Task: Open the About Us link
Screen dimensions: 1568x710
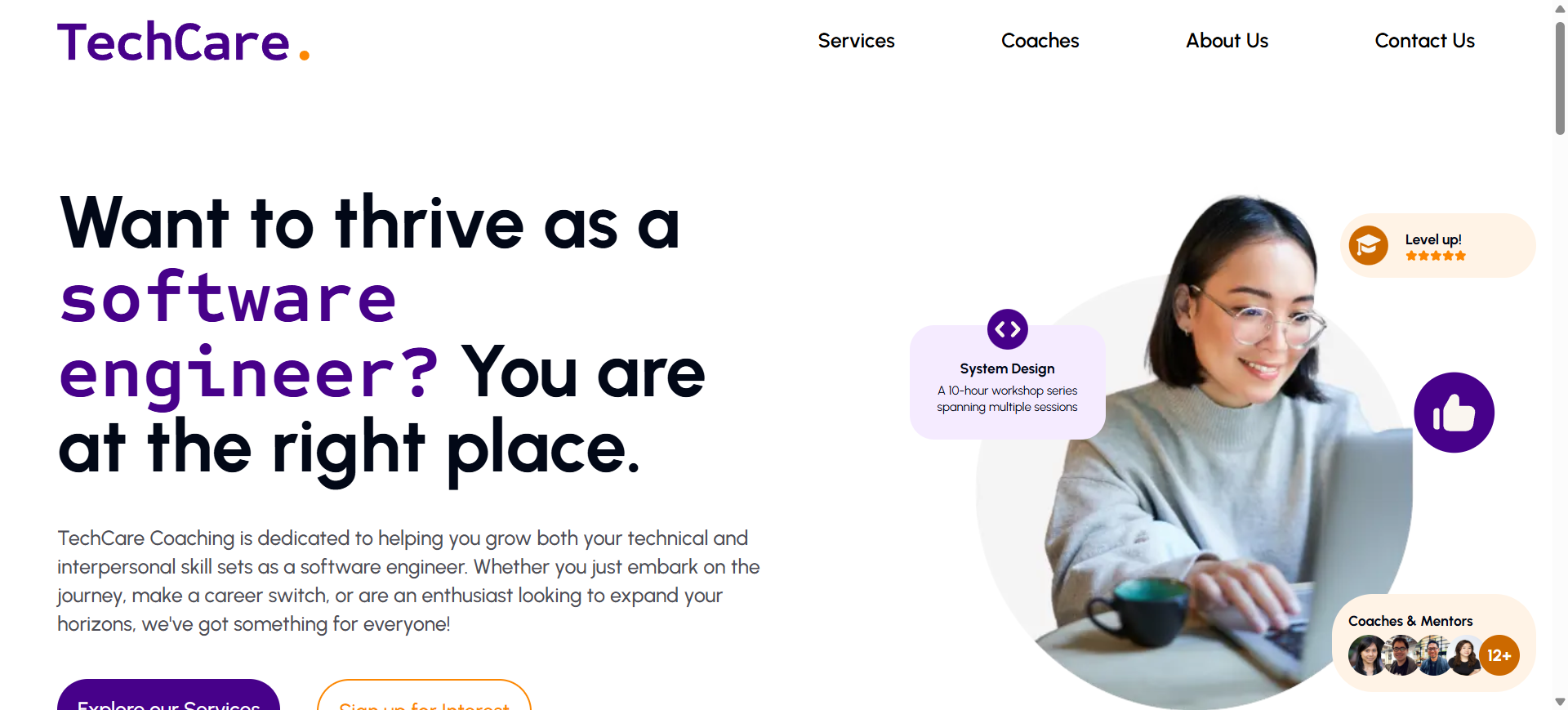Action: (1227, 41)
